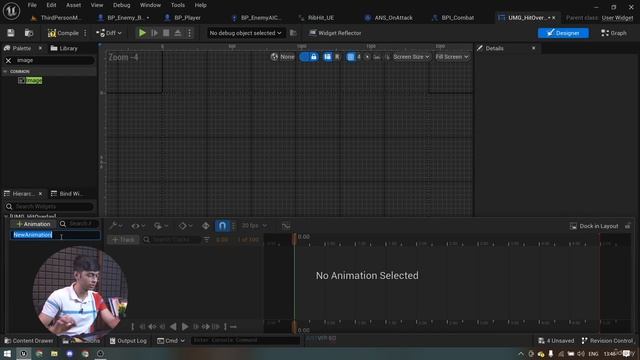Open the Screen Size dropdown

click(x=411, y=57)
